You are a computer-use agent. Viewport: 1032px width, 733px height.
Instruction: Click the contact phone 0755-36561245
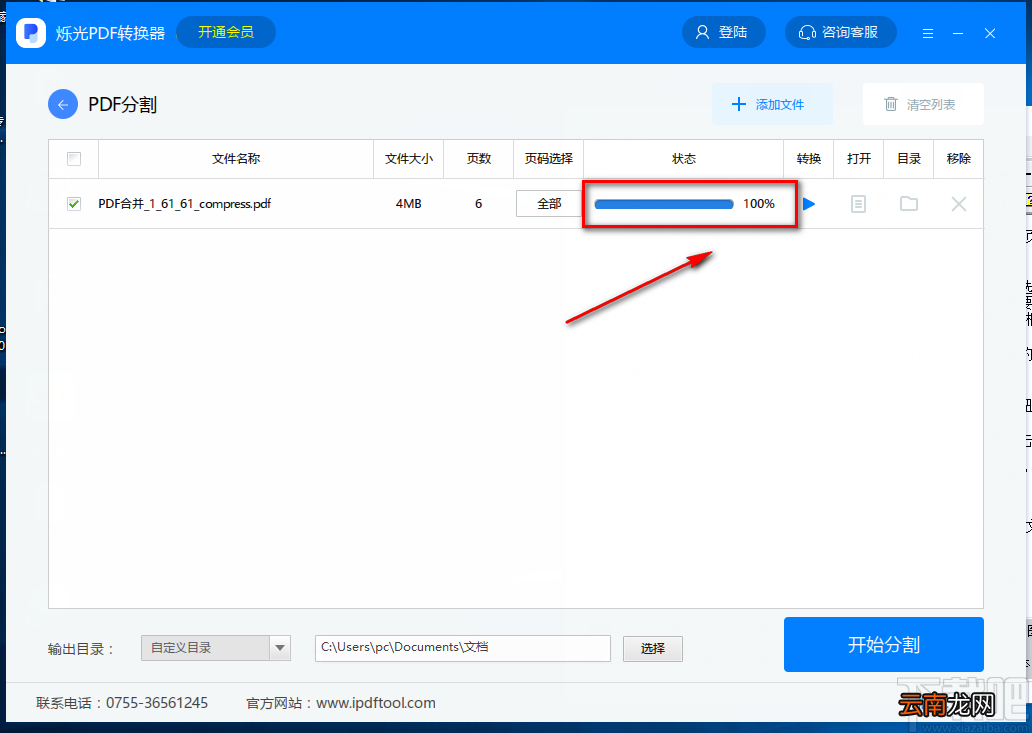point(157,703)
